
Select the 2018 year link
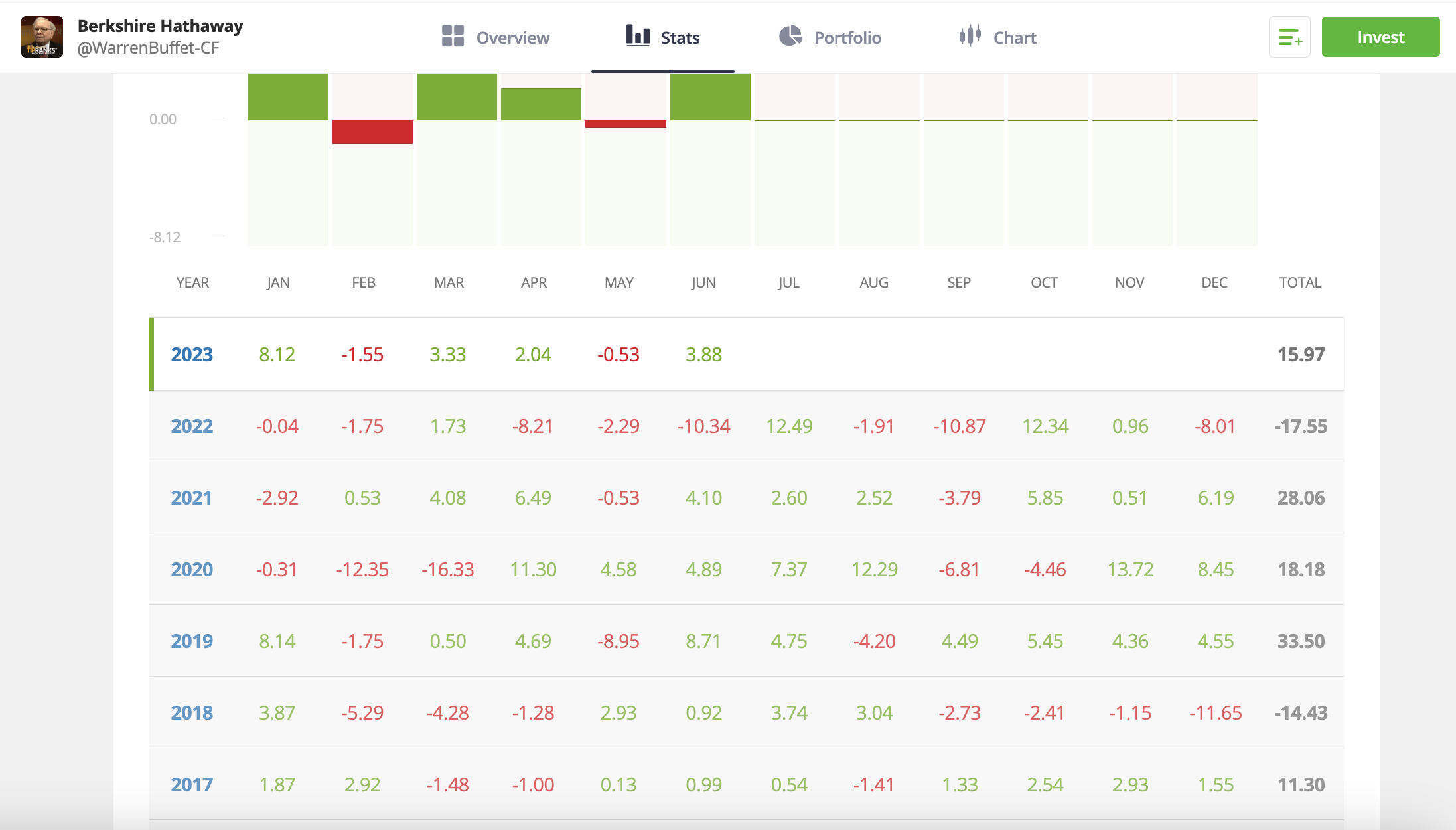(x=192, y=713)
